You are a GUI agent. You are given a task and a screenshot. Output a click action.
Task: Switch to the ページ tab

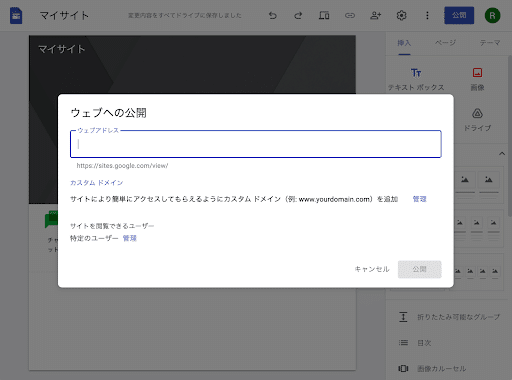click(x=445, y=43)
